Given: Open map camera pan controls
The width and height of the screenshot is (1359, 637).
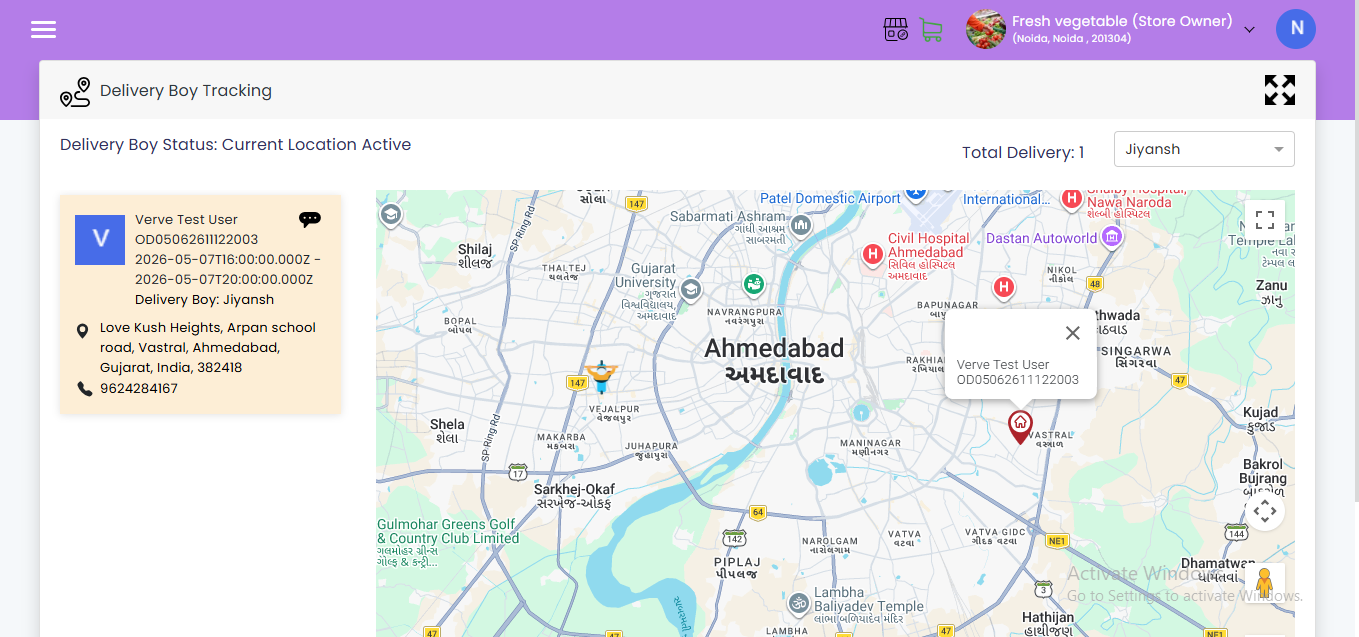Looking at the screenshot, I should [x=1265, y=512].
